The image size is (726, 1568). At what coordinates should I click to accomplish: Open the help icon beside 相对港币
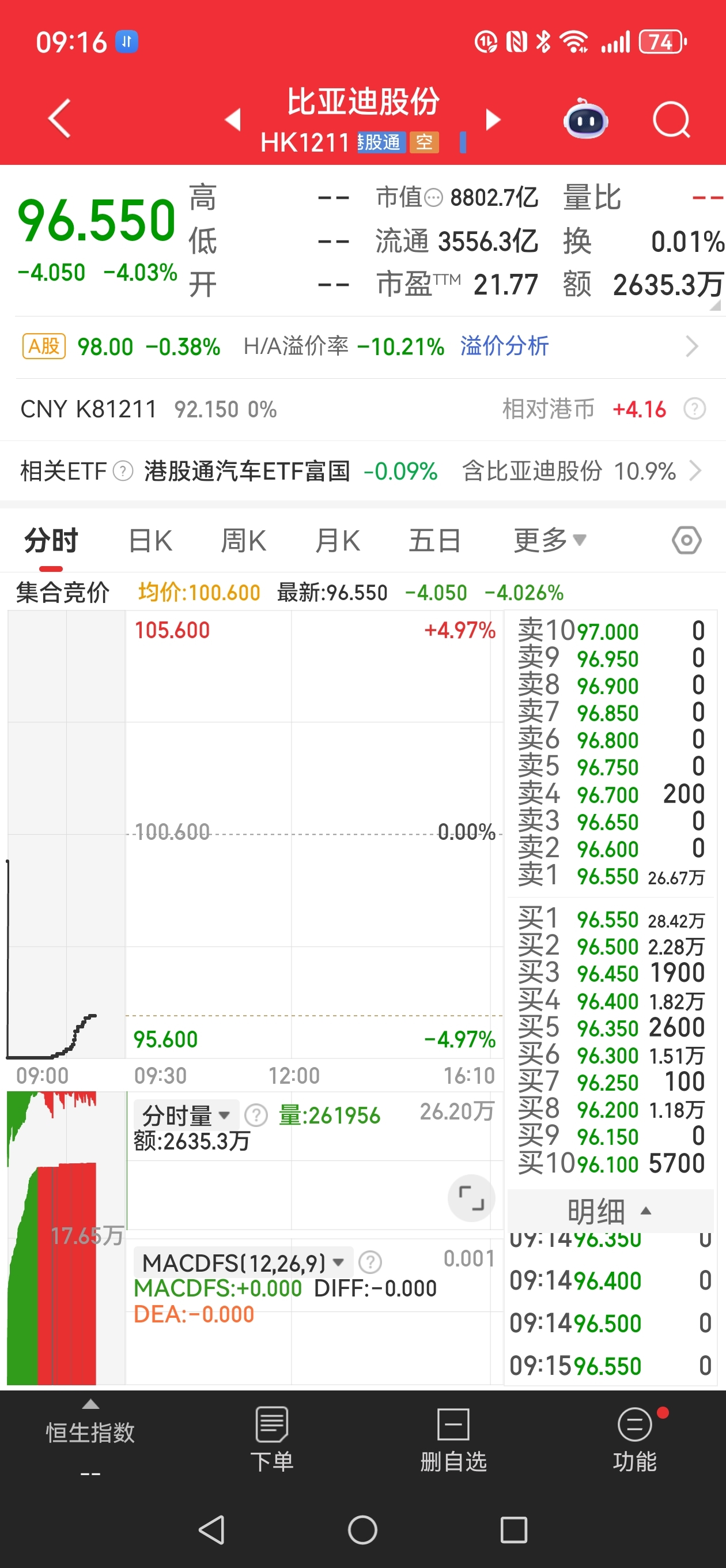pos(694,409)
